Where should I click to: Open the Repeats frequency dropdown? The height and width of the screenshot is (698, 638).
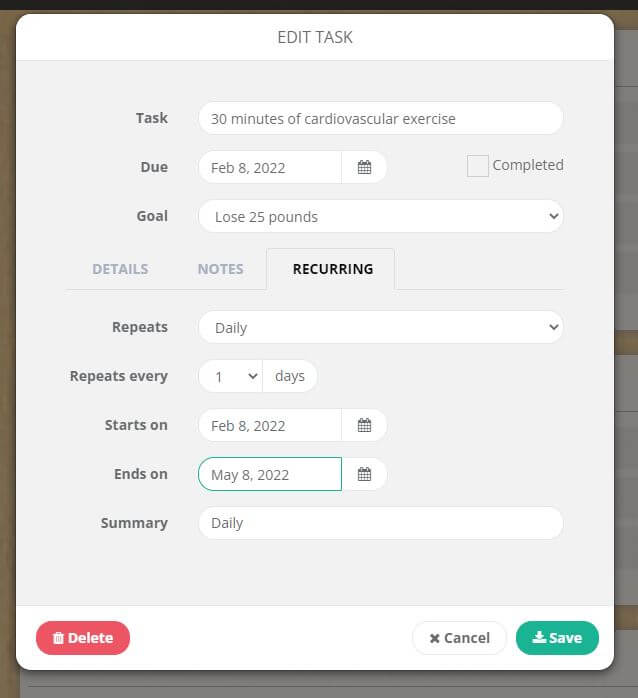click(380, 327)
